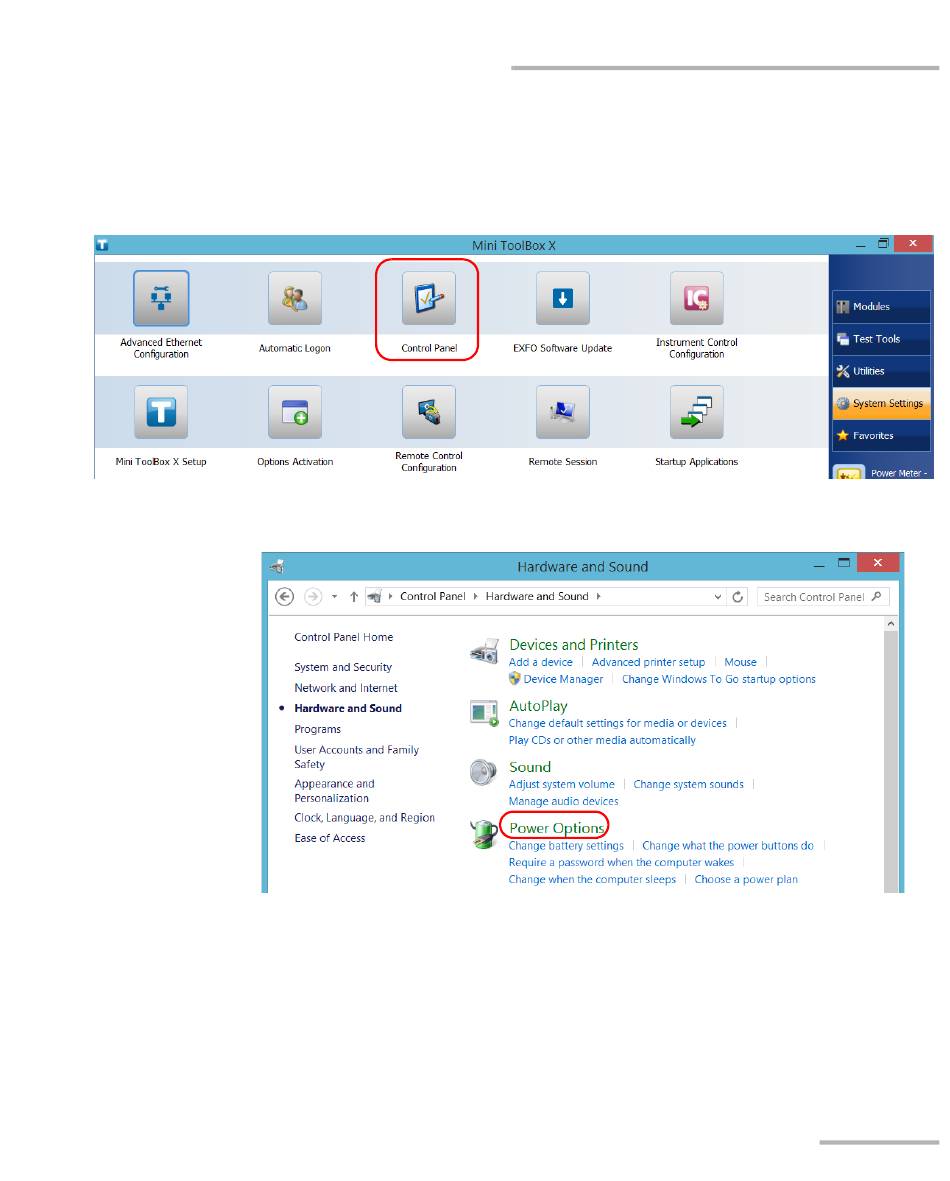Open Advanced Ethernet Configuration icon
The width and height of the screenshot is (950, 1181).
tap(160, 298)
